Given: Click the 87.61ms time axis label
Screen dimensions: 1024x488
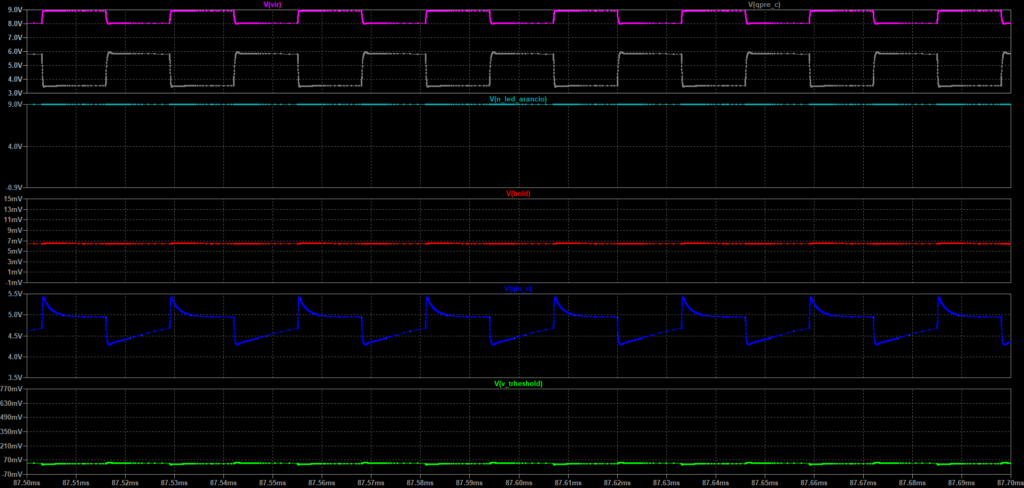Looking at the screenshot, I should pyautogui.click(x=568, y=483).
